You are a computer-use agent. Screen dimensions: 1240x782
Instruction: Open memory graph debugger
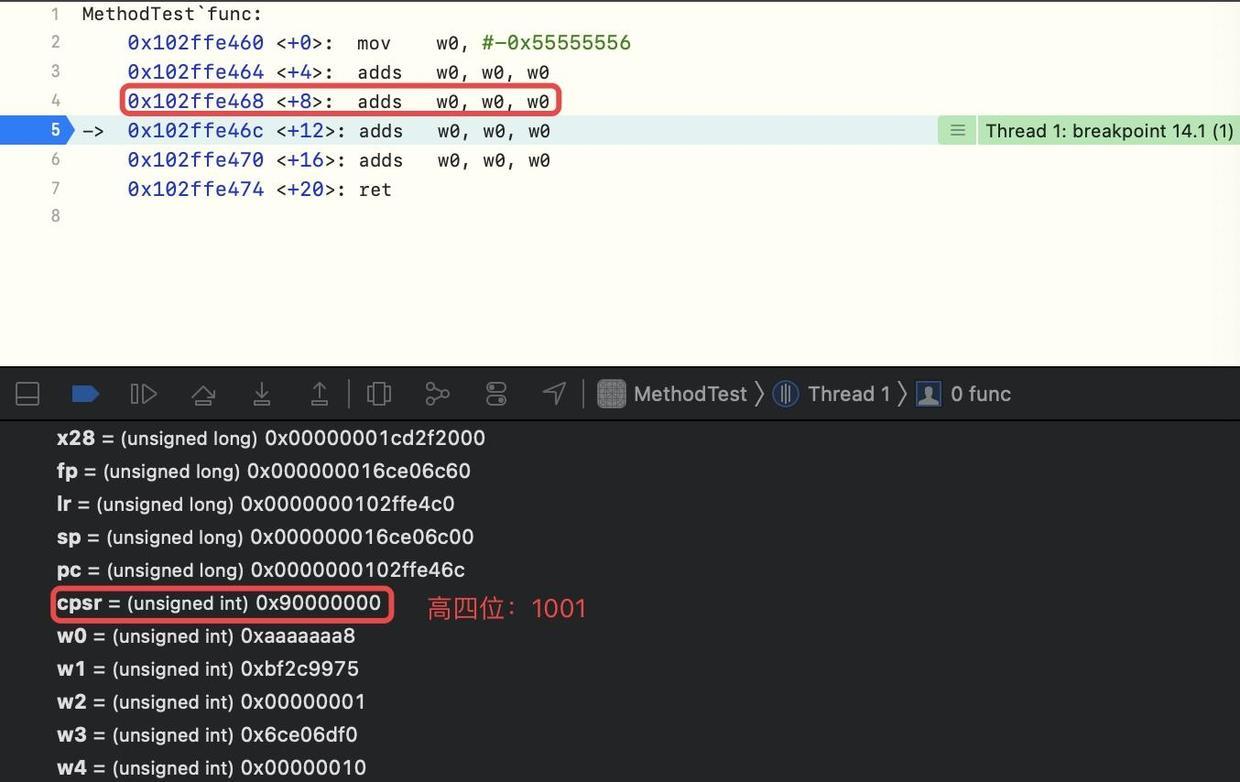(437, 394)
